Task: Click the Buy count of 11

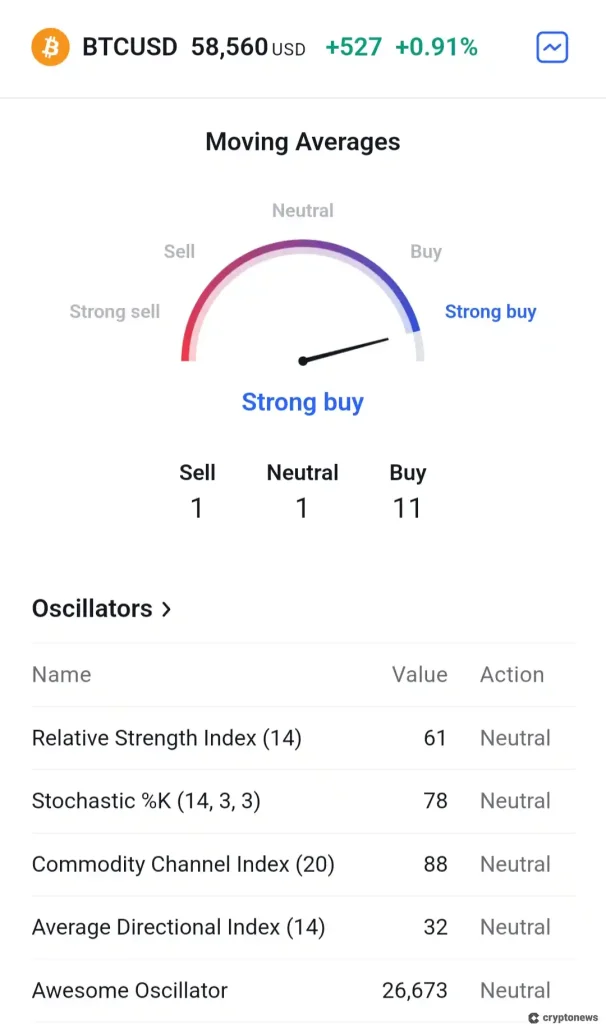Action: tap(407, 508)
